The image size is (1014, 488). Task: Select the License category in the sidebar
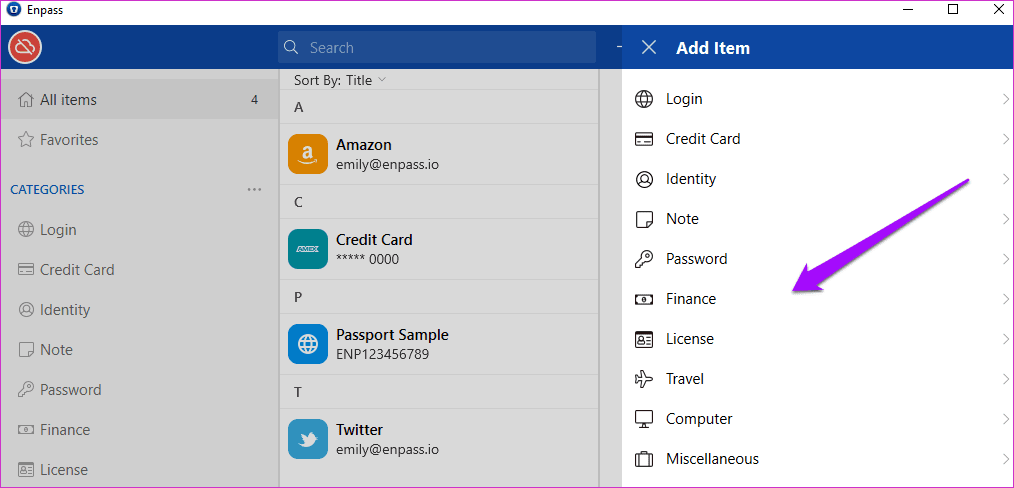pyautogui.click(x=139, y=470)
